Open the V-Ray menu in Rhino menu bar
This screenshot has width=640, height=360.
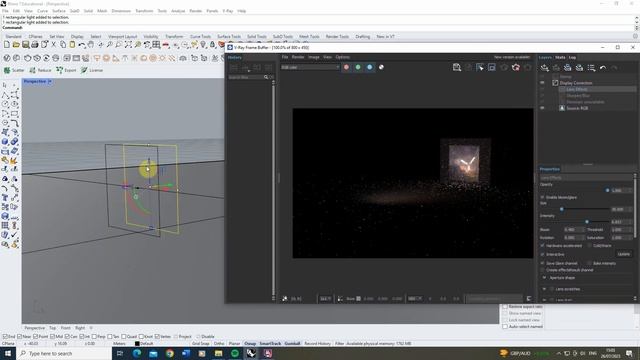[x=228, y=11]
